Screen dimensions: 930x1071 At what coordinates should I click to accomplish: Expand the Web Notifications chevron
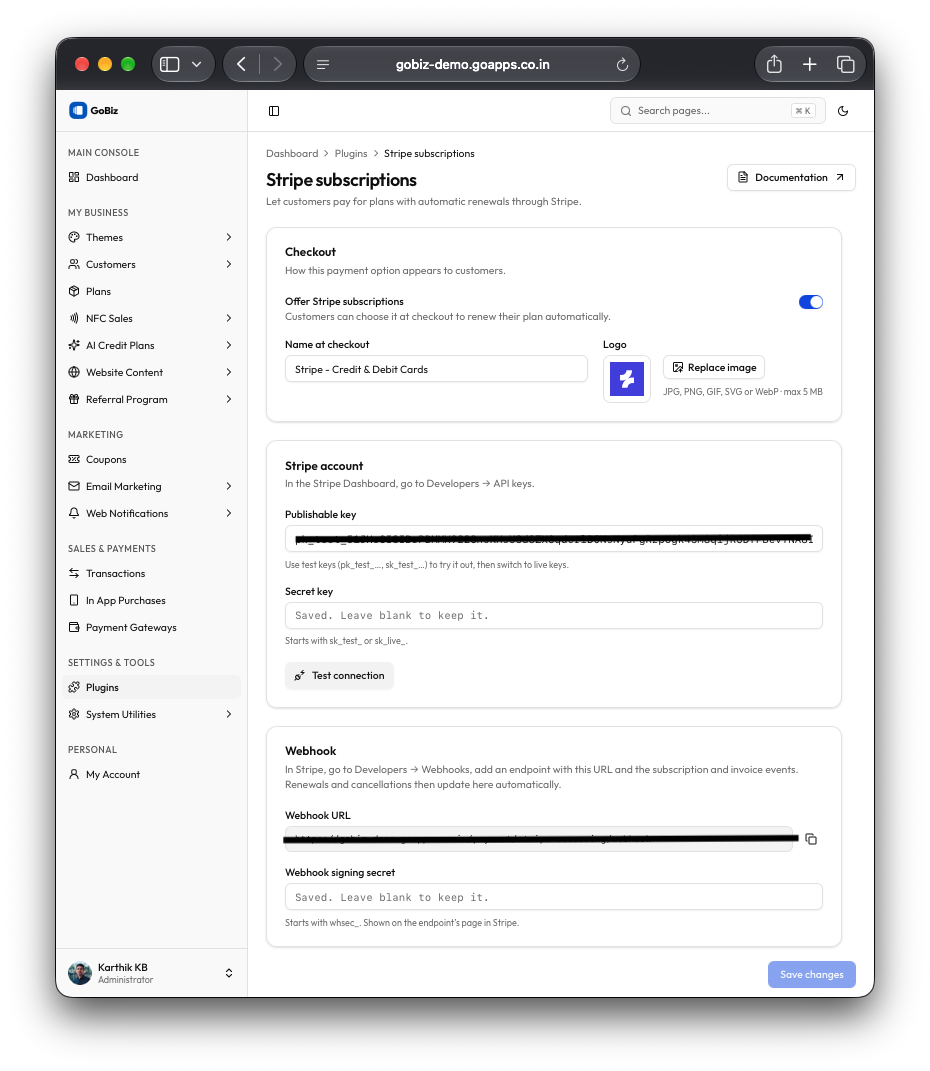click(229, 513)
